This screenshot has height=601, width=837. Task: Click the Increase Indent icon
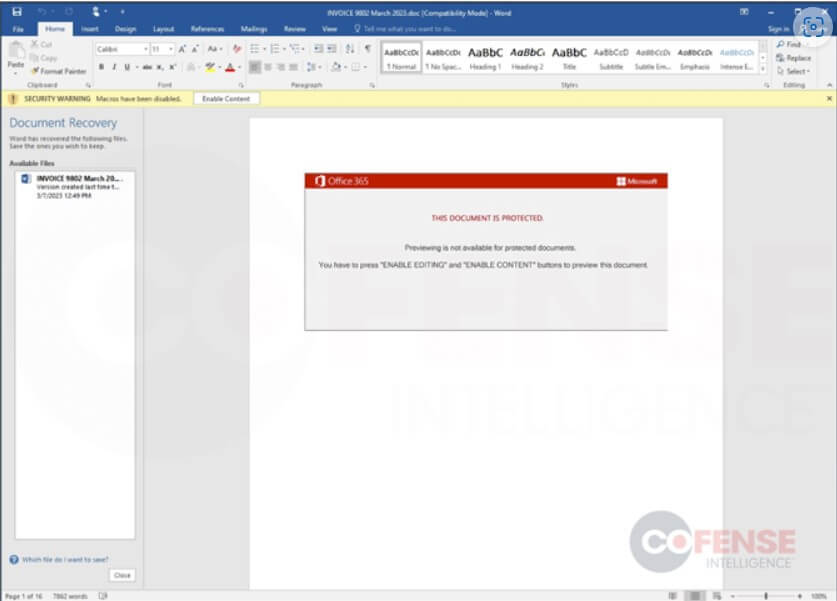[331, 49]
